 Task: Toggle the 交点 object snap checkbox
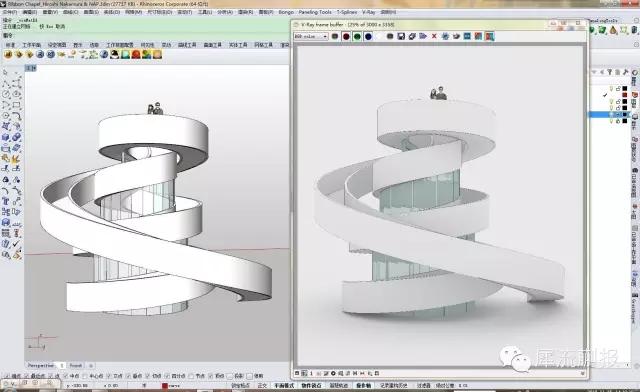[109, 376]
